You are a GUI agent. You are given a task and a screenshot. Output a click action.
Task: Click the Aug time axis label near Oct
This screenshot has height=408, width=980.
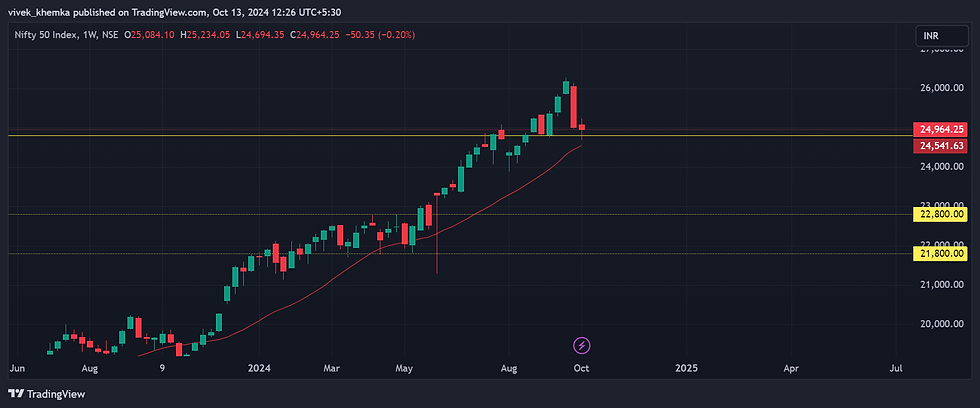(510, 368)
